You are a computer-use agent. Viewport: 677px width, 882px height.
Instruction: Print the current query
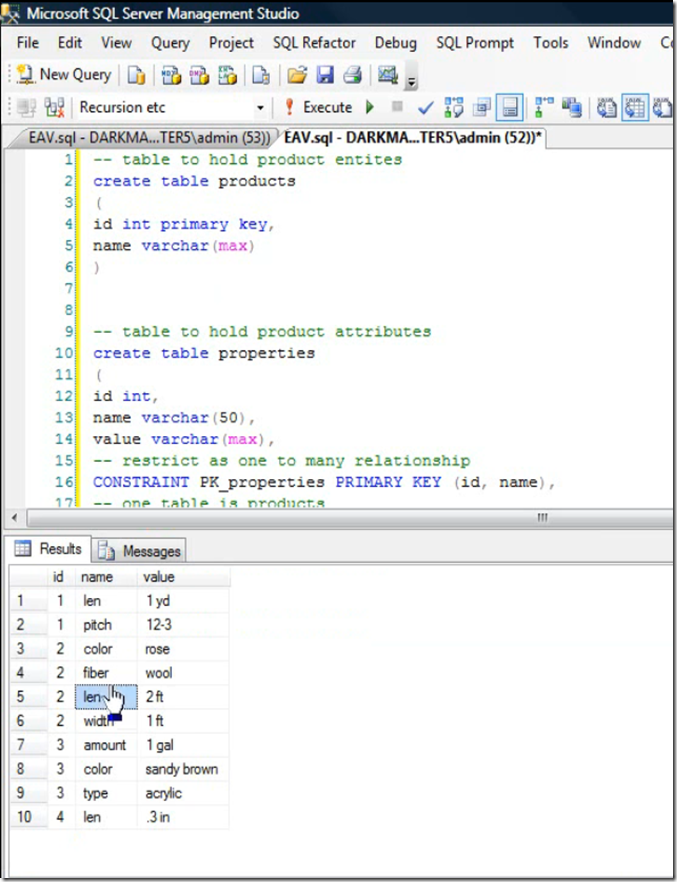click(x=353, y=75)
